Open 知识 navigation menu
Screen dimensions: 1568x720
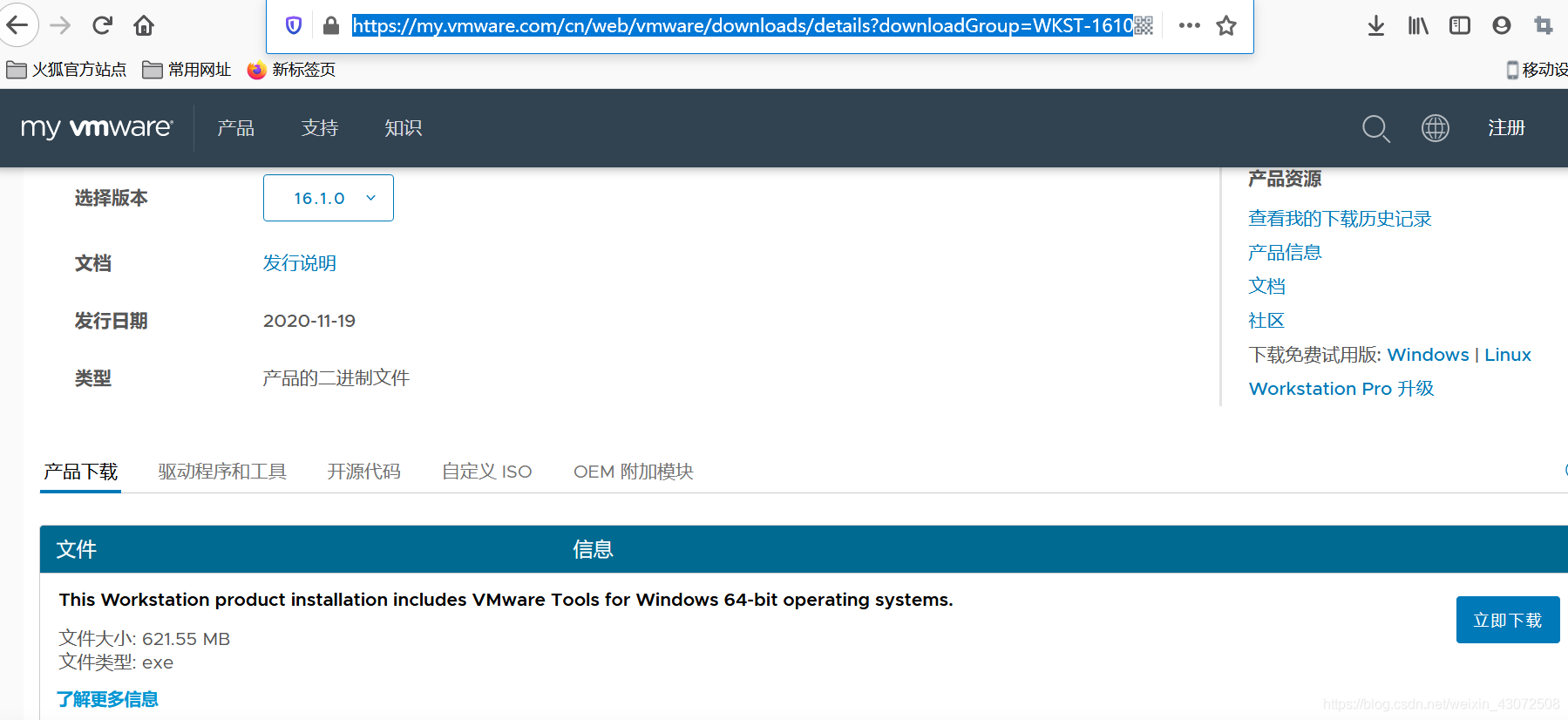[x=403, y=128]
